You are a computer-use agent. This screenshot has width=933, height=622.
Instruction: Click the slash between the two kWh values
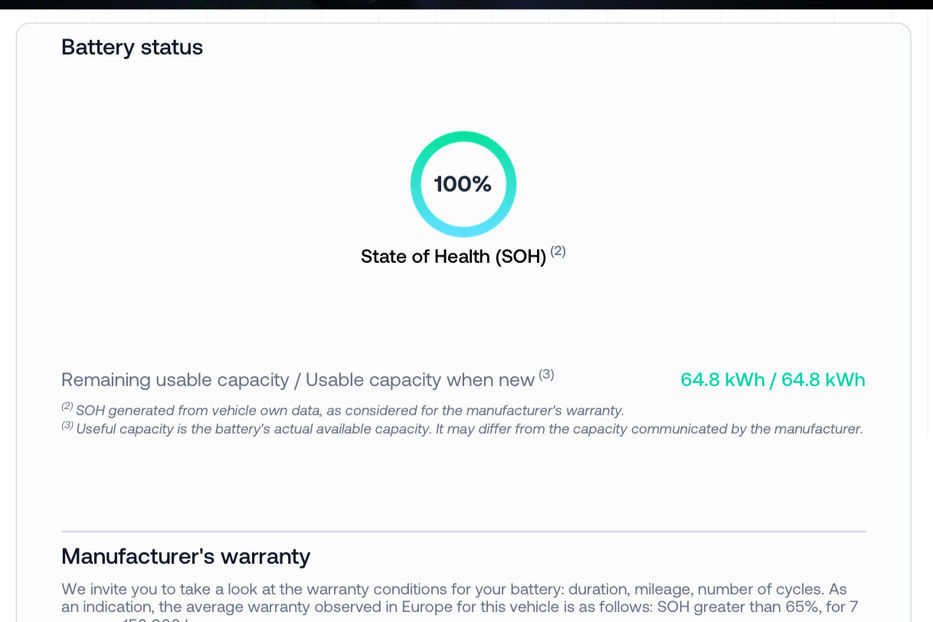click(773, 380)
